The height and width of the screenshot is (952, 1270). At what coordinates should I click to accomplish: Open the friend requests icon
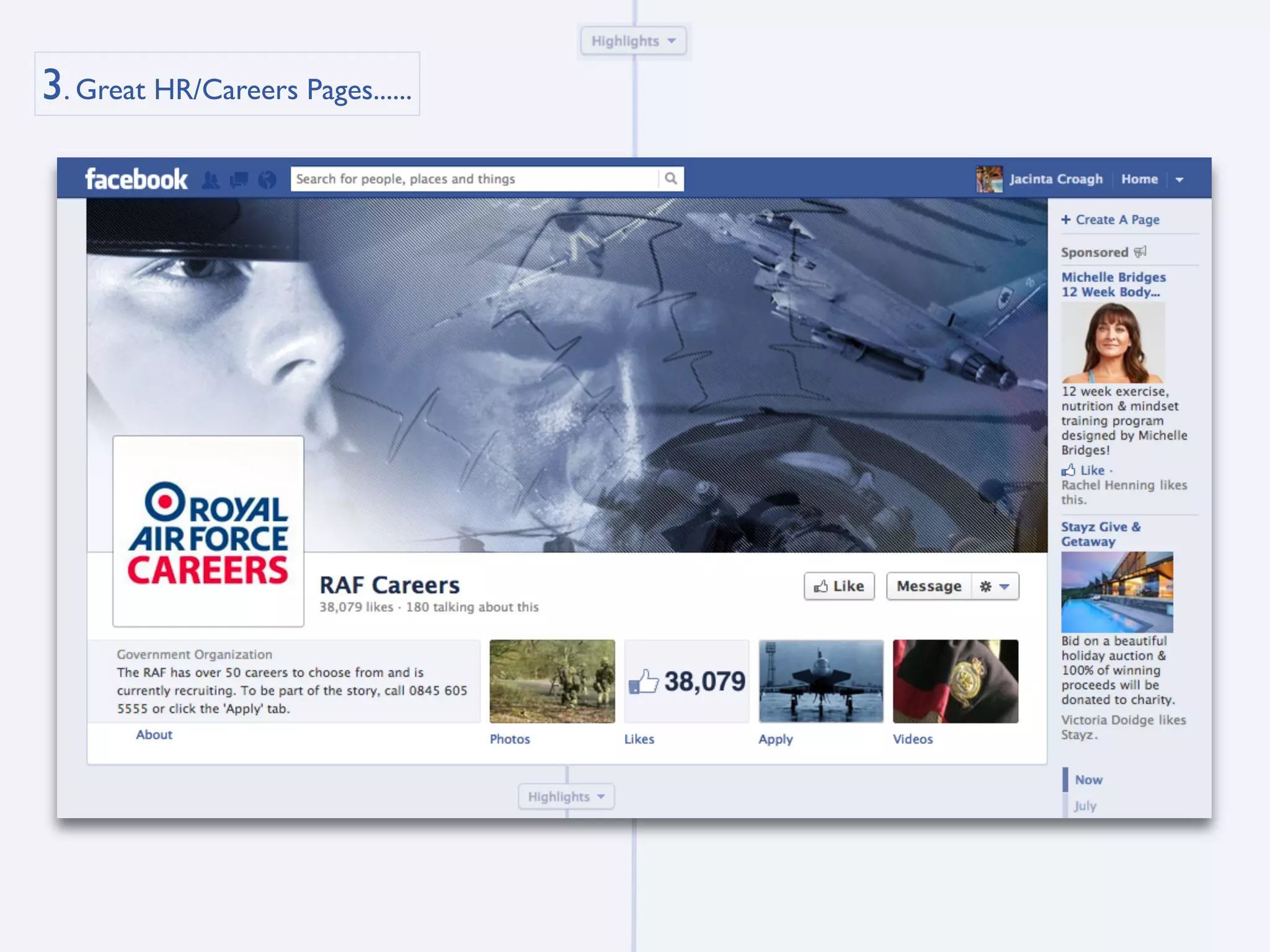(211, 180)
